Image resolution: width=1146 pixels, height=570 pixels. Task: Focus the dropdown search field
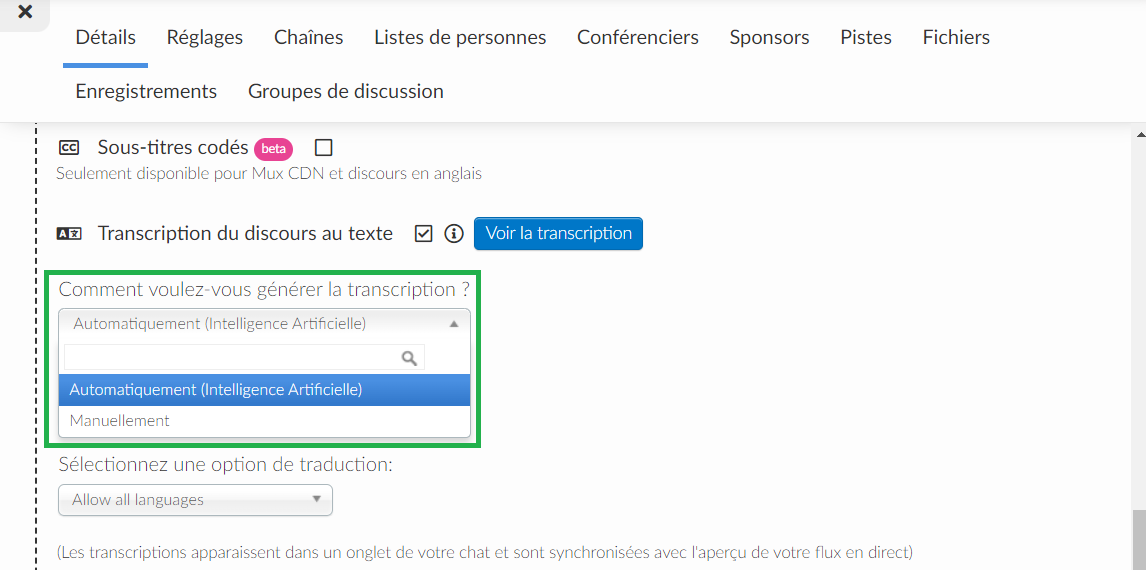point(244,357)
